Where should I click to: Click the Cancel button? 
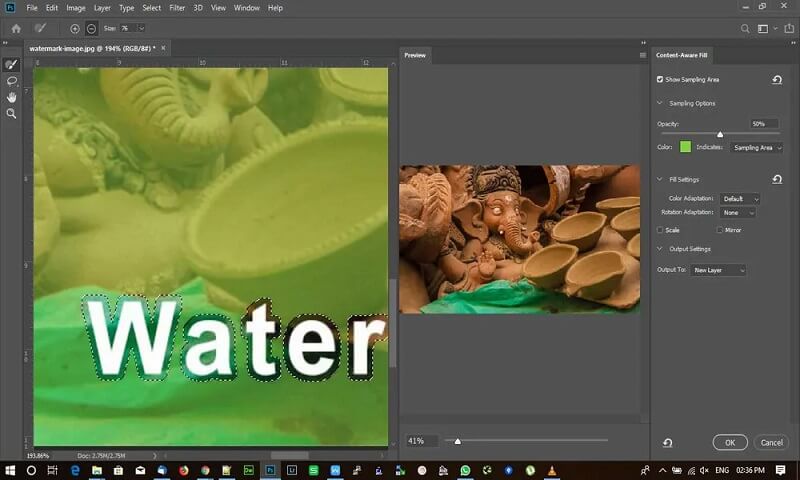coord(771,442)
